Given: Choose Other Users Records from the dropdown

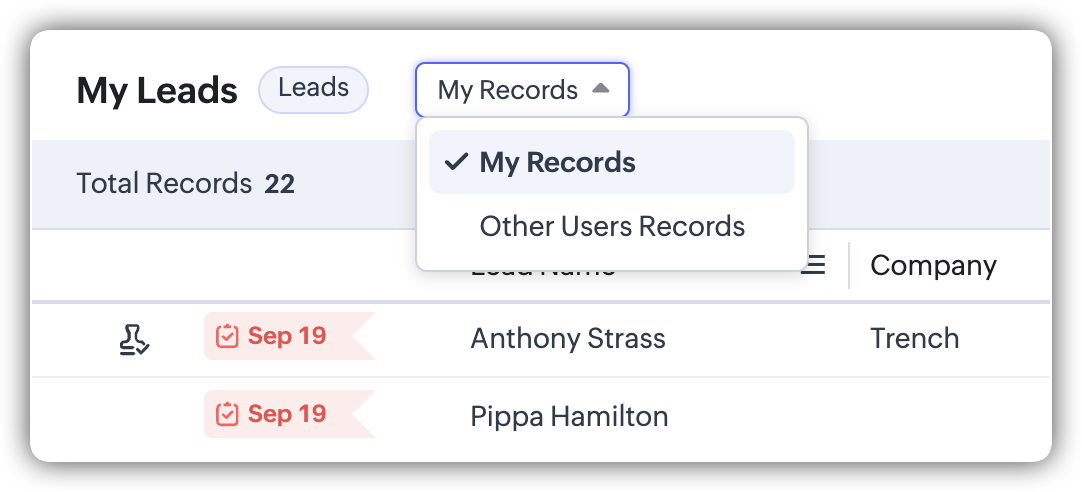Looking at the screenshot, I should 612,226.
